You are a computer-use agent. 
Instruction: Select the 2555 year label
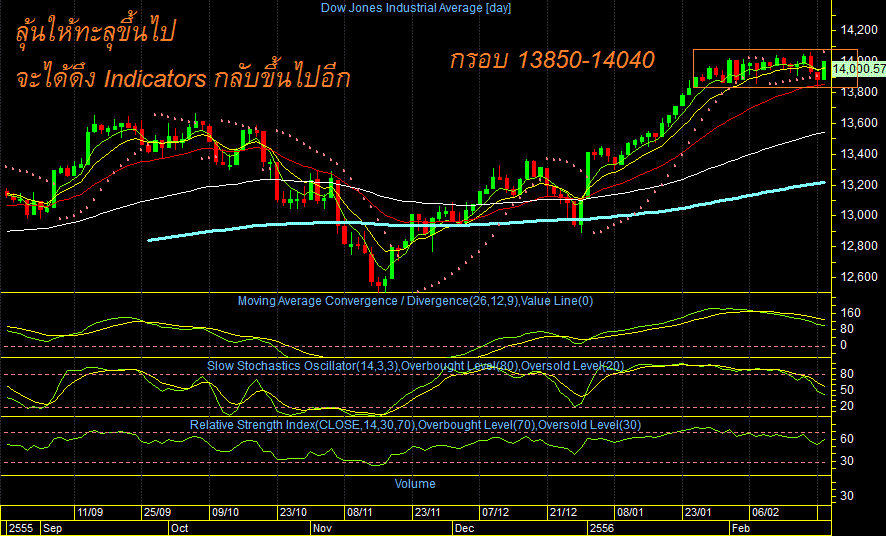coord(20,528)
